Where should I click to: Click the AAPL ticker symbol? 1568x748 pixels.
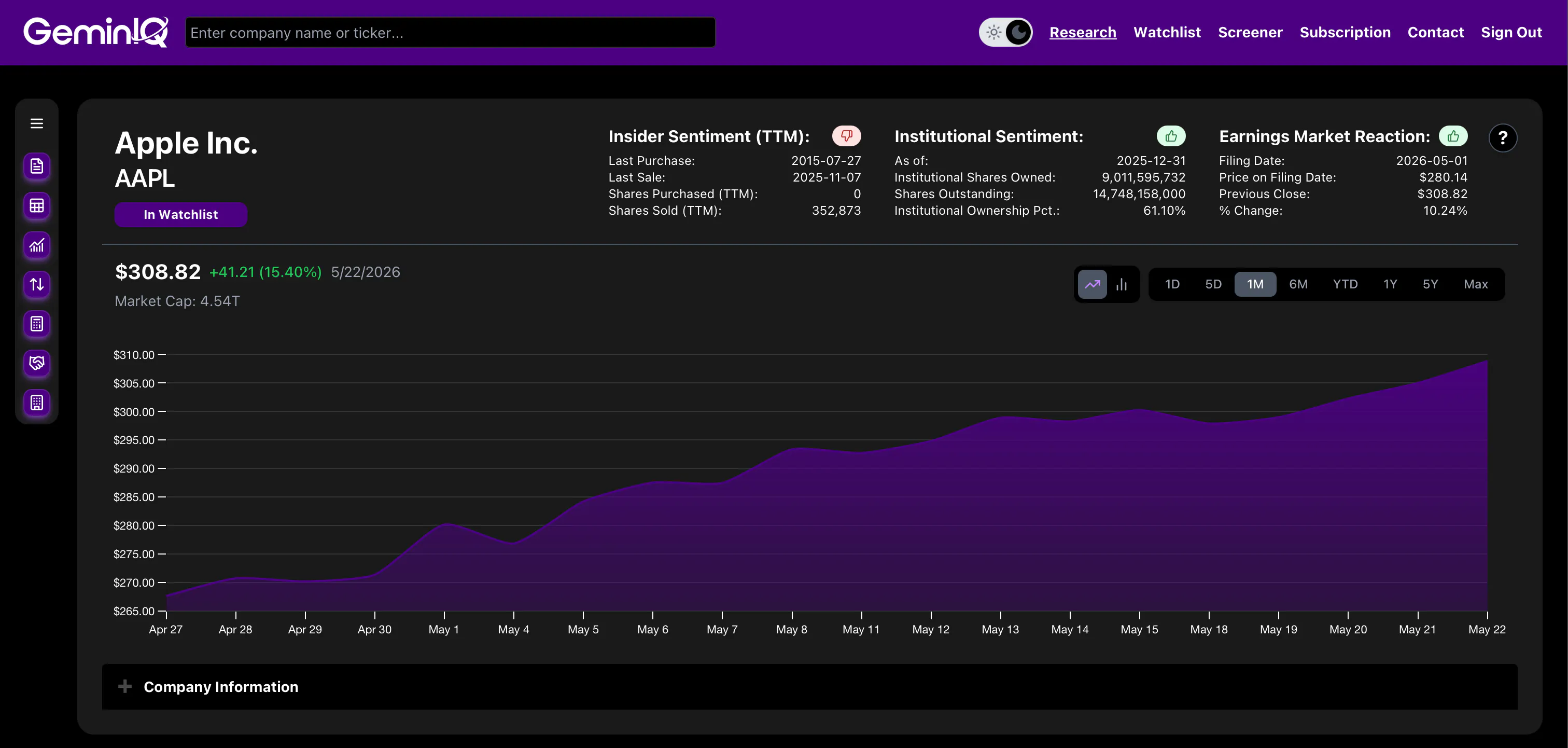pos(145,178)
